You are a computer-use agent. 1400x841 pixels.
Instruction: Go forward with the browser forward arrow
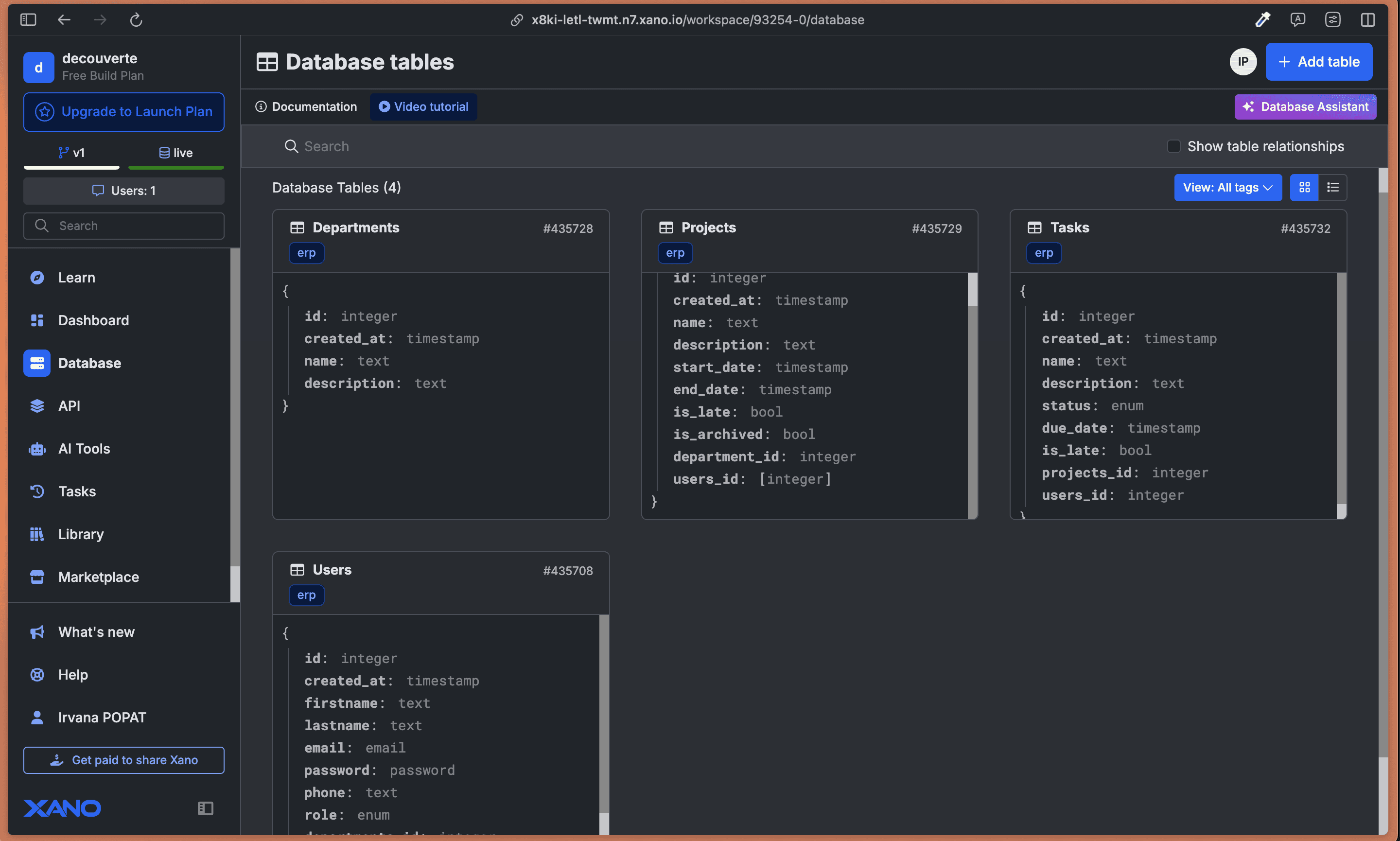[100, 20]
